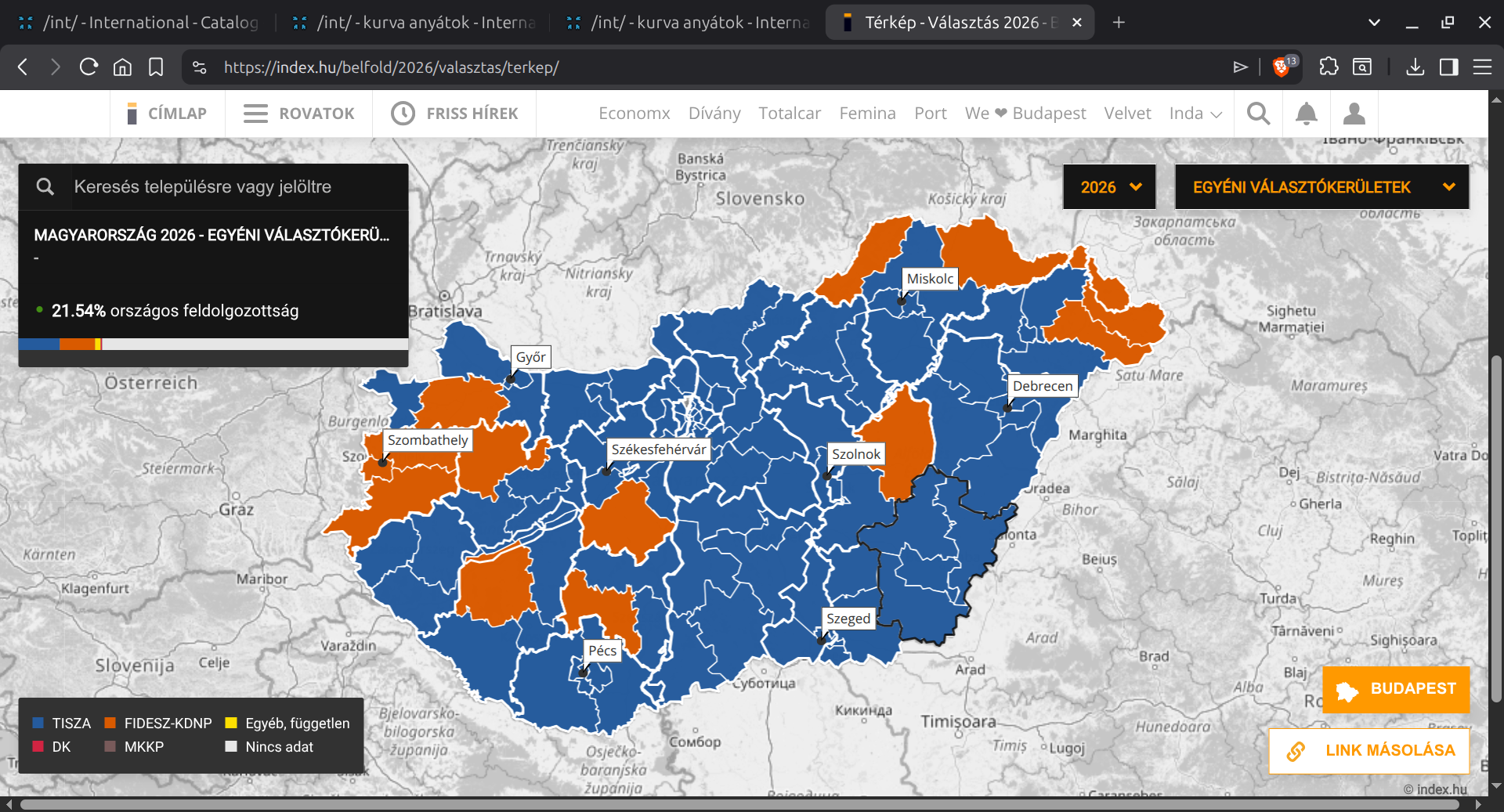This screenshot has width=1504, height=812.
Task: Switch to the second kurva anyátok tab
Action: (x=413, y=23)
